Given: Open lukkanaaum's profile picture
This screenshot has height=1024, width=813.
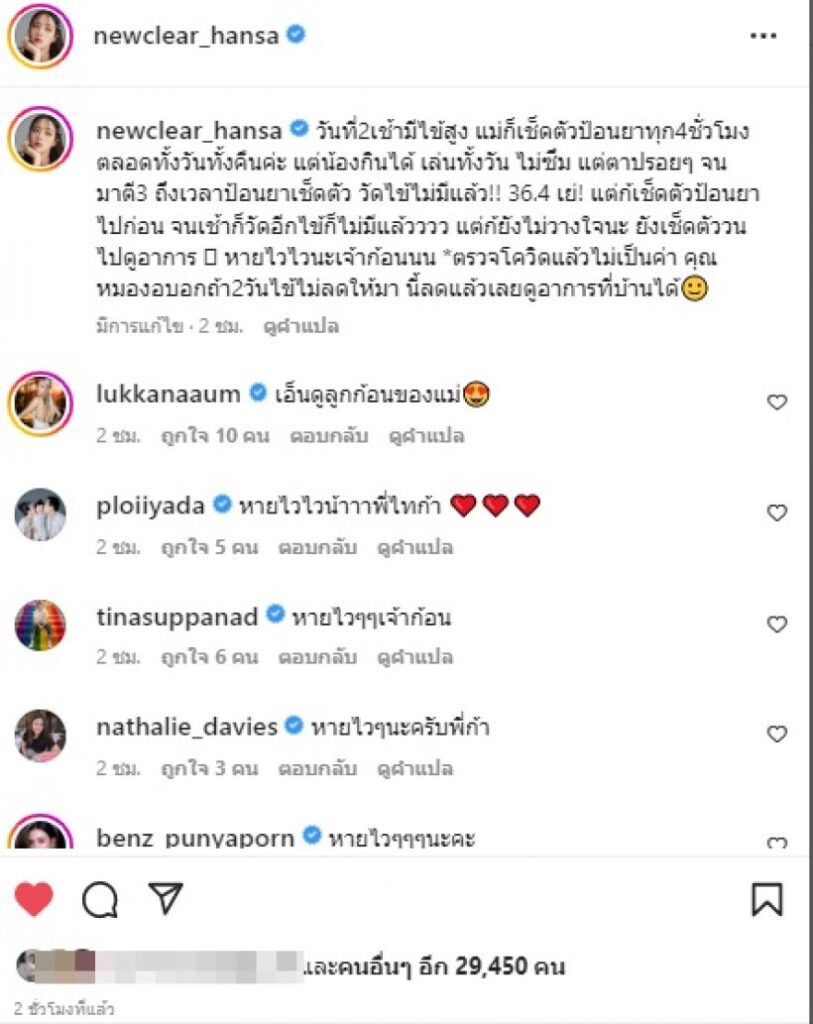Looking at the screenshot, I should point(40,404).
